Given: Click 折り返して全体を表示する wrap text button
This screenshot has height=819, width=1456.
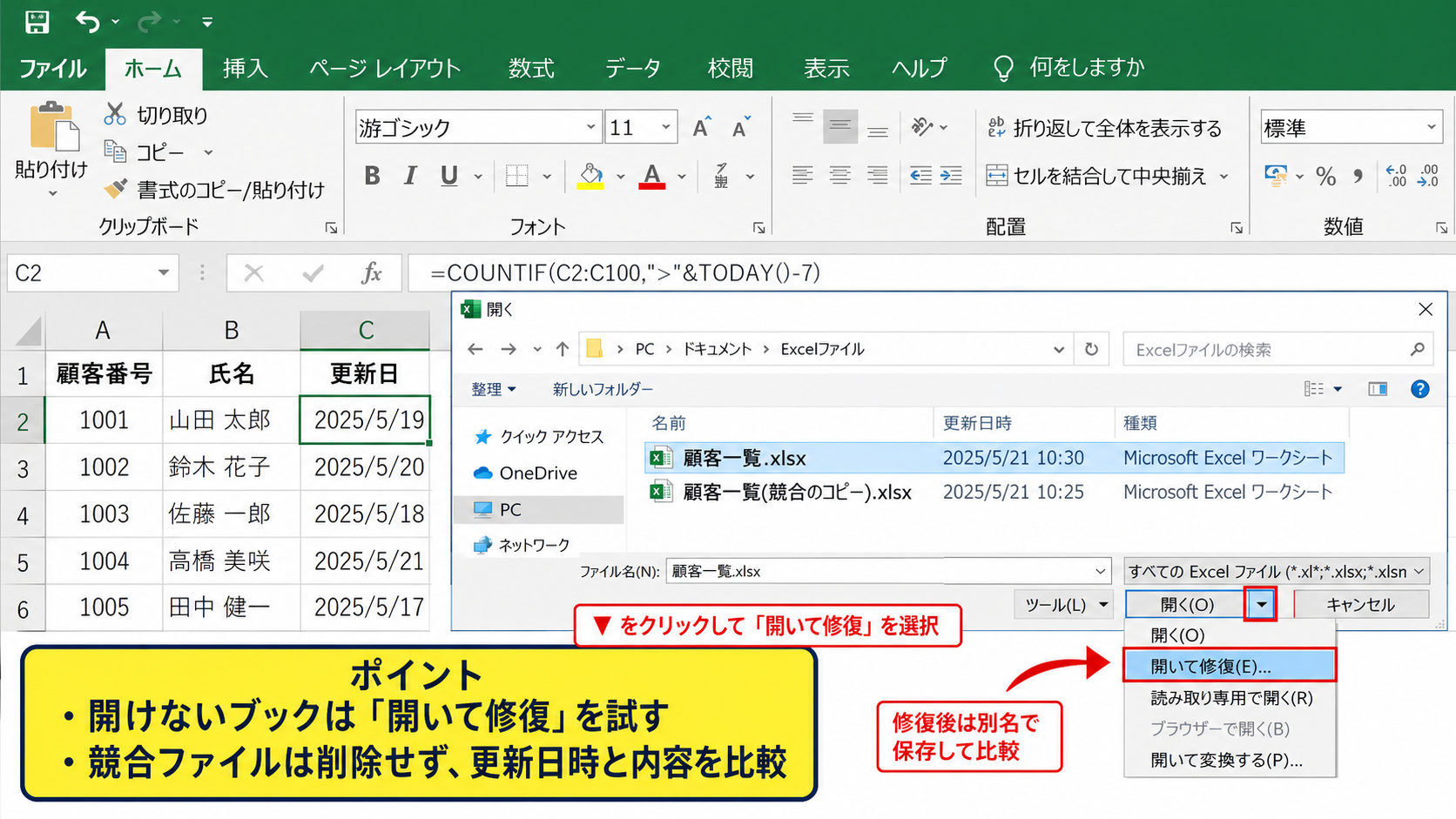Looking at the screenshot, I should click(1104, 128).
